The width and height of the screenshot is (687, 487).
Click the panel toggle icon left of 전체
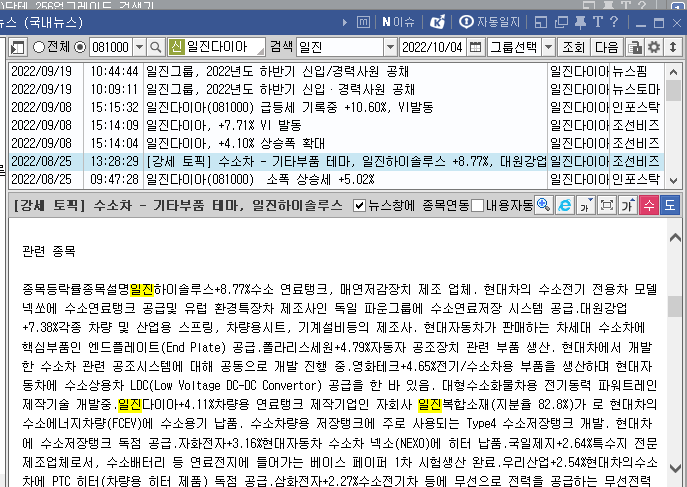click(18, 47)
